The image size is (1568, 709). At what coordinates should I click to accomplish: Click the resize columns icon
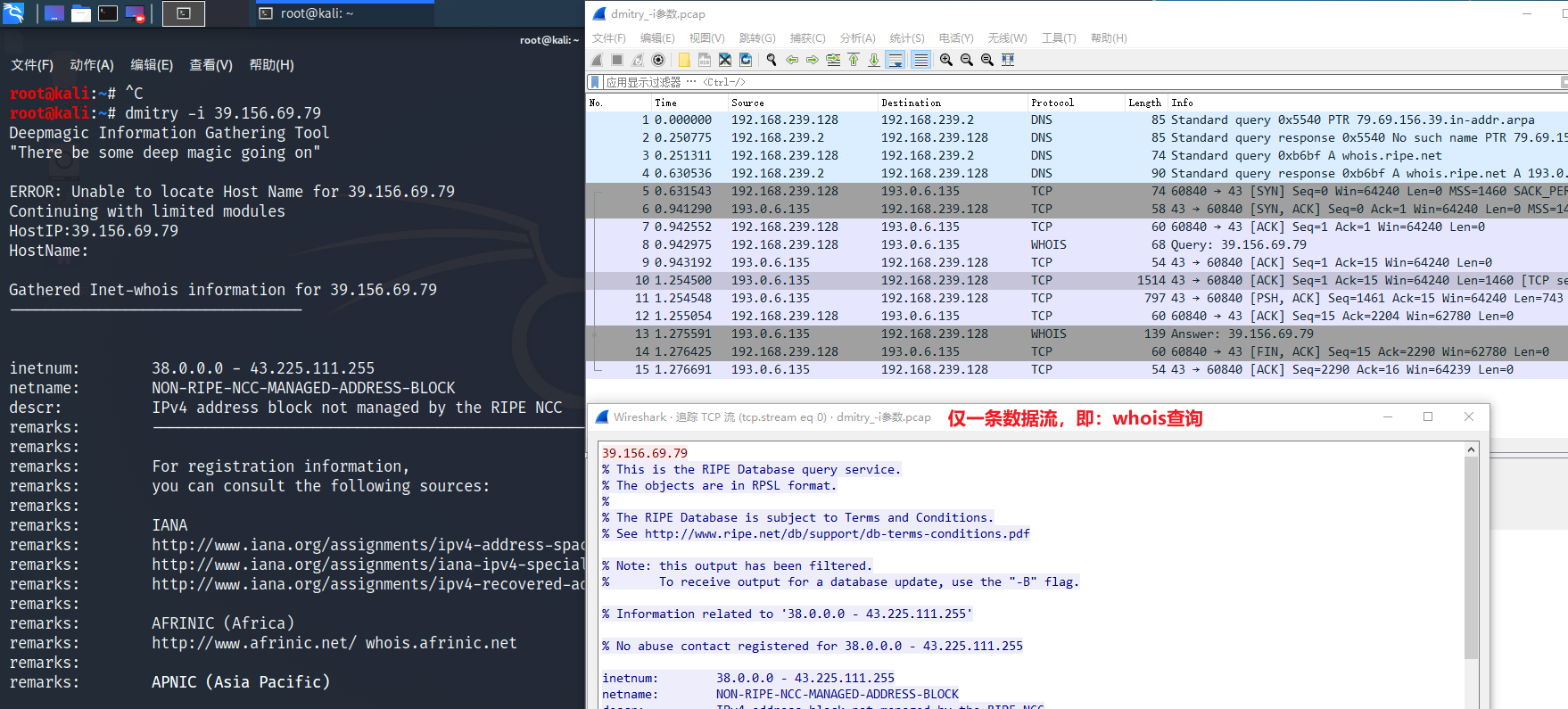[x=1008, y=60]
